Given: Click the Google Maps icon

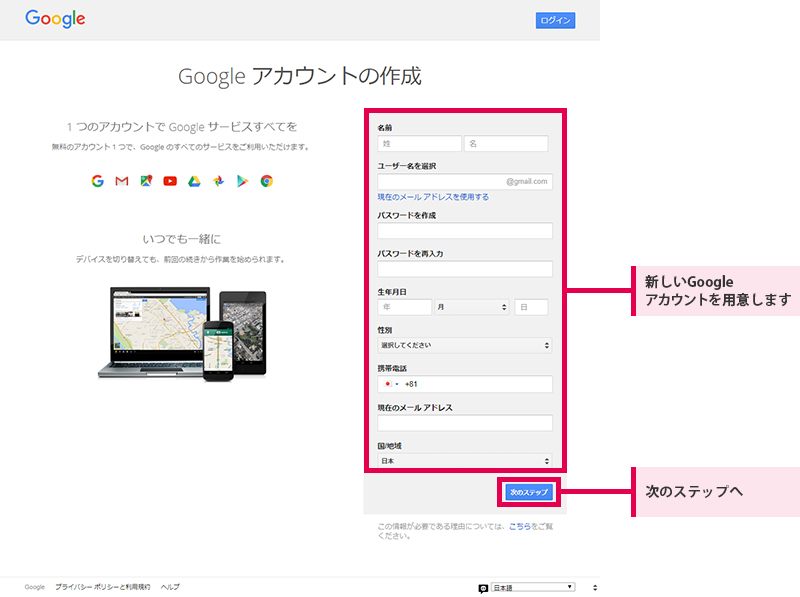Looking at the screenshot, I should (146, 181).
